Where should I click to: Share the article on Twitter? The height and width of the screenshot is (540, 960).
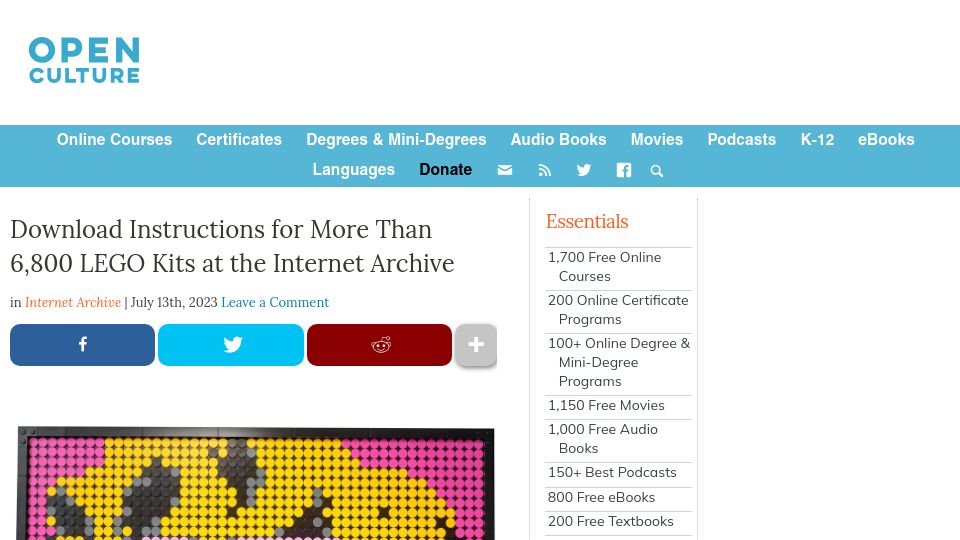click(x=231, y=345)
